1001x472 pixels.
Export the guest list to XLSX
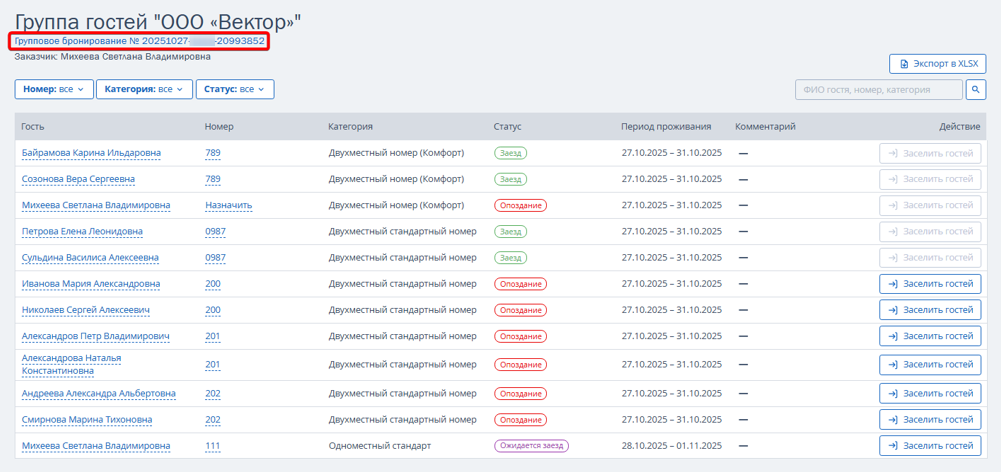pyautogui.click(x=937, y=64)
